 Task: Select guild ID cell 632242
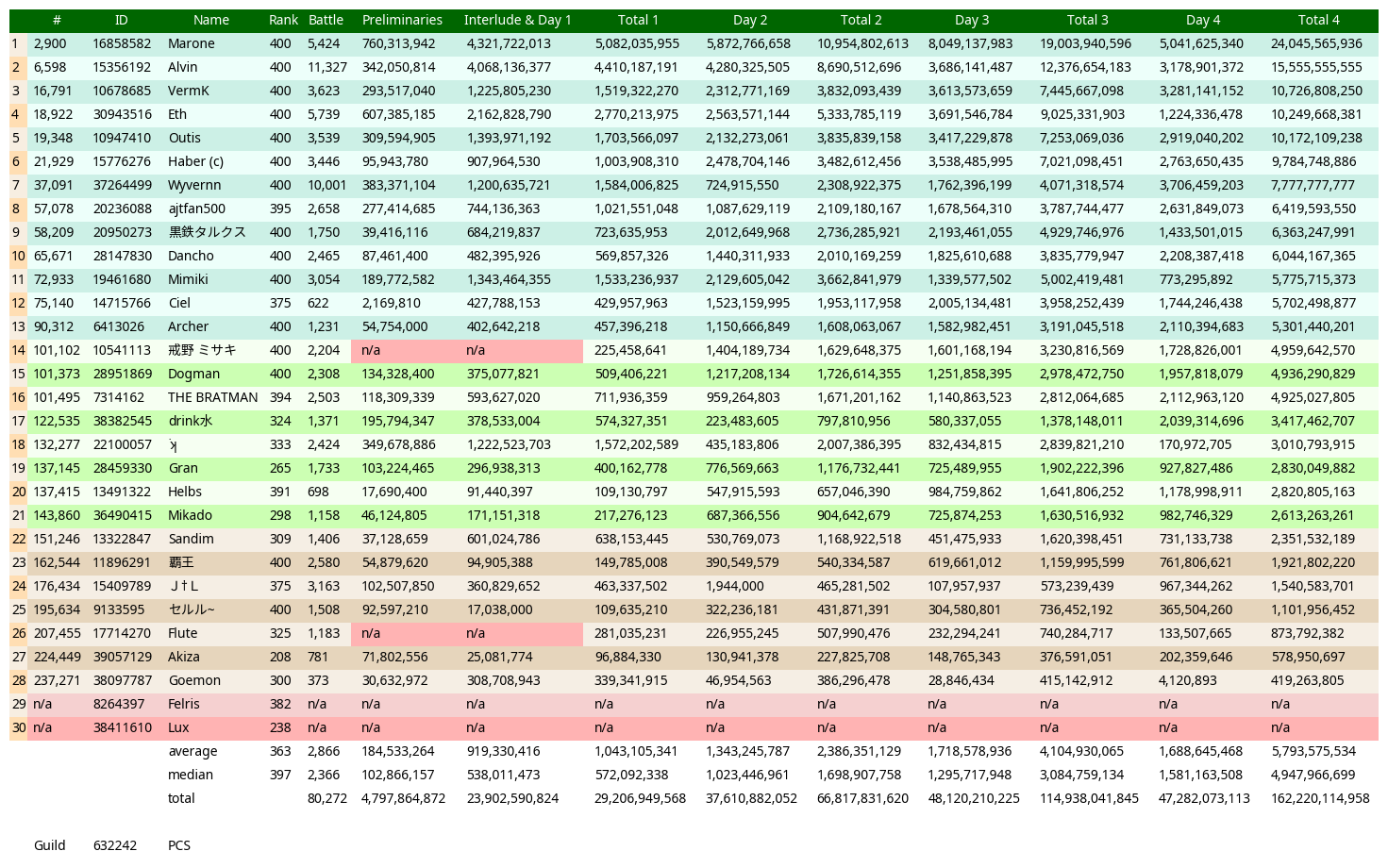coord(115,845)
